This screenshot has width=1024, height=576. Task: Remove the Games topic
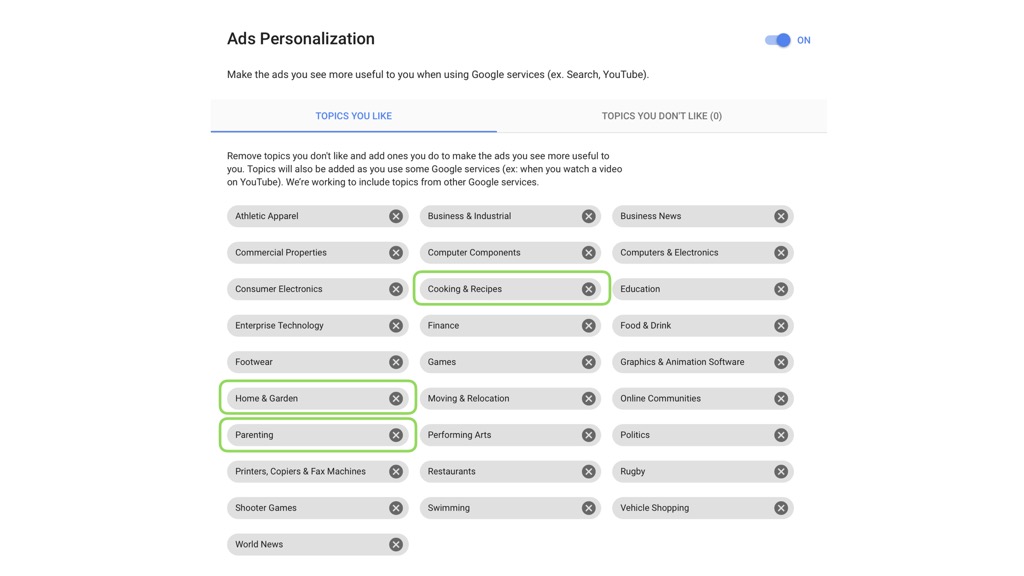pyautogui.click(x=588, y=362)
